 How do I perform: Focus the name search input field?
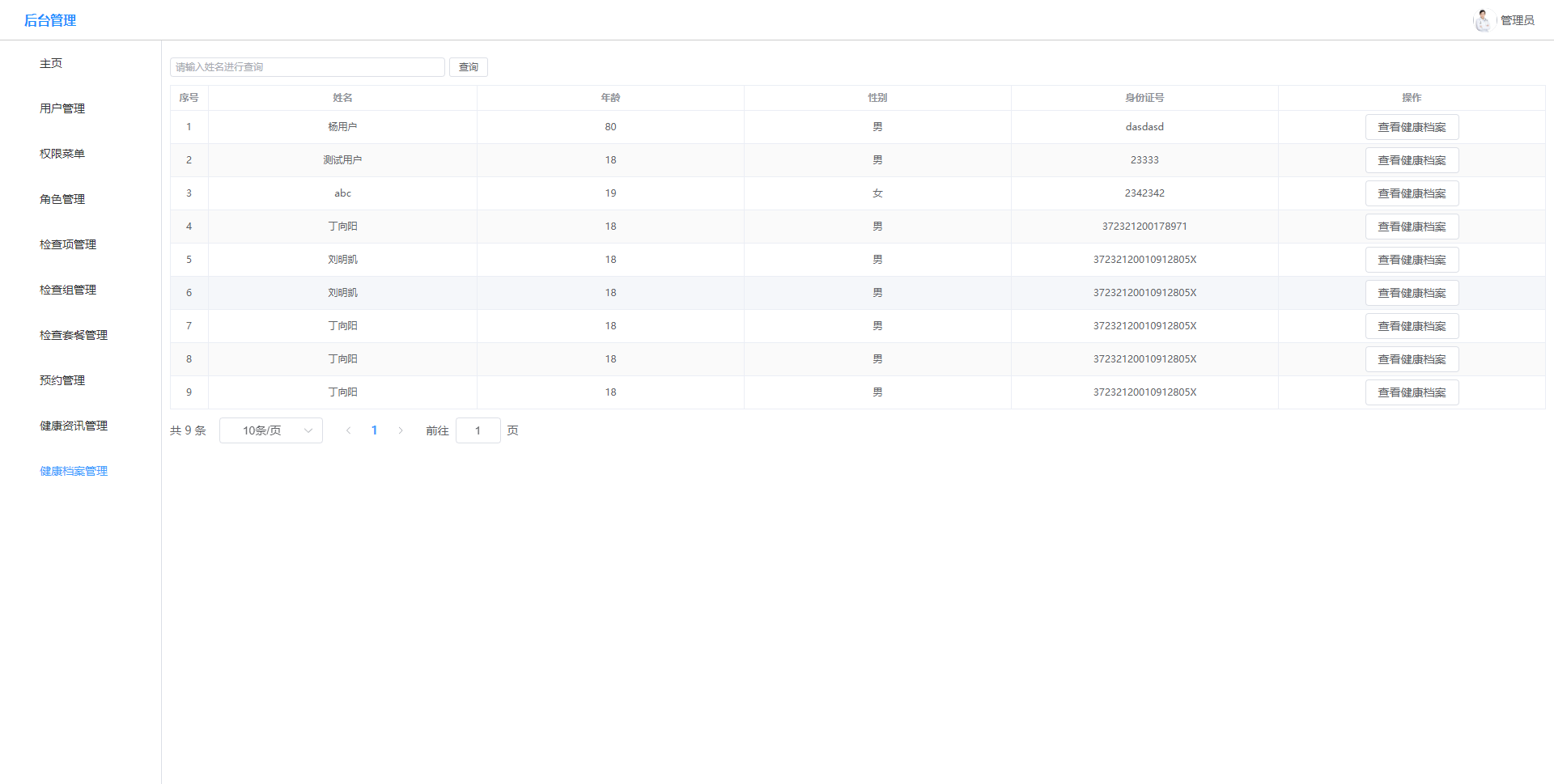click(x=308, y=67)
